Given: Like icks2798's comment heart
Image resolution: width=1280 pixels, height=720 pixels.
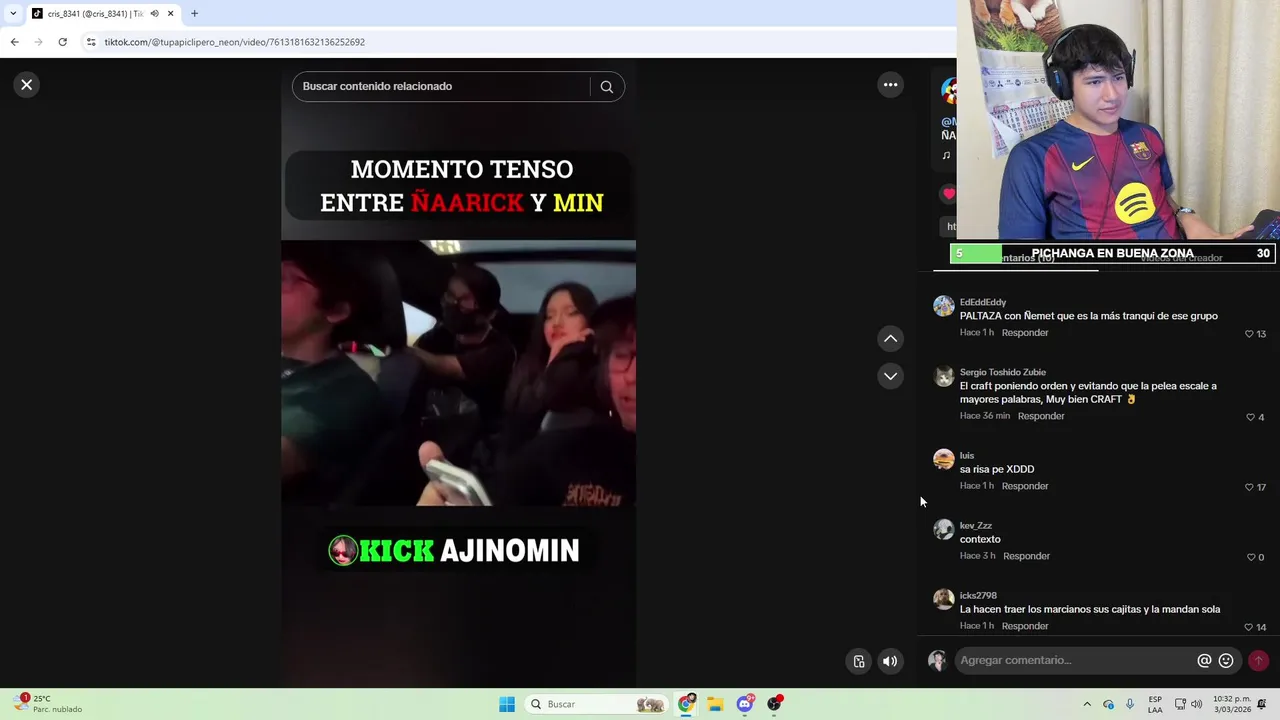Looking at the screenshot, I should coord(1249,627).
